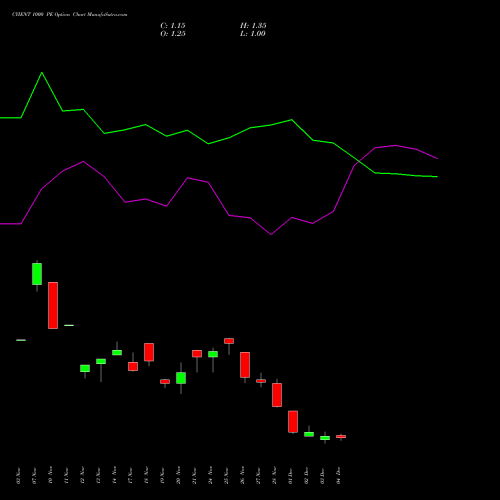
Task: Click the chart title text at top left
Action: coord(69,15)
